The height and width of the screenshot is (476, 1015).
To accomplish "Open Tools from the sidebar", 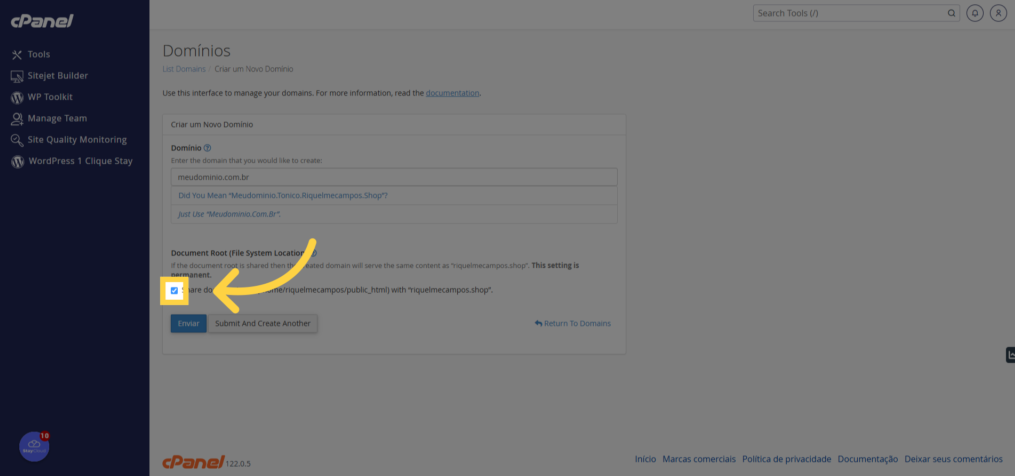I will pyautogui.click(x=39, y=54).
